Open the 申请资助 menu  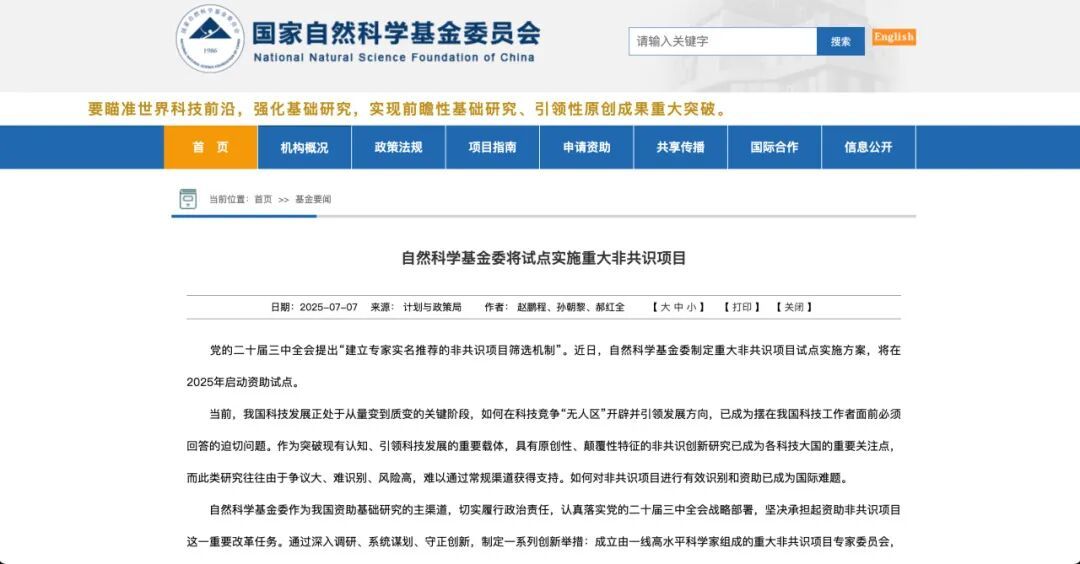point(586,147)
